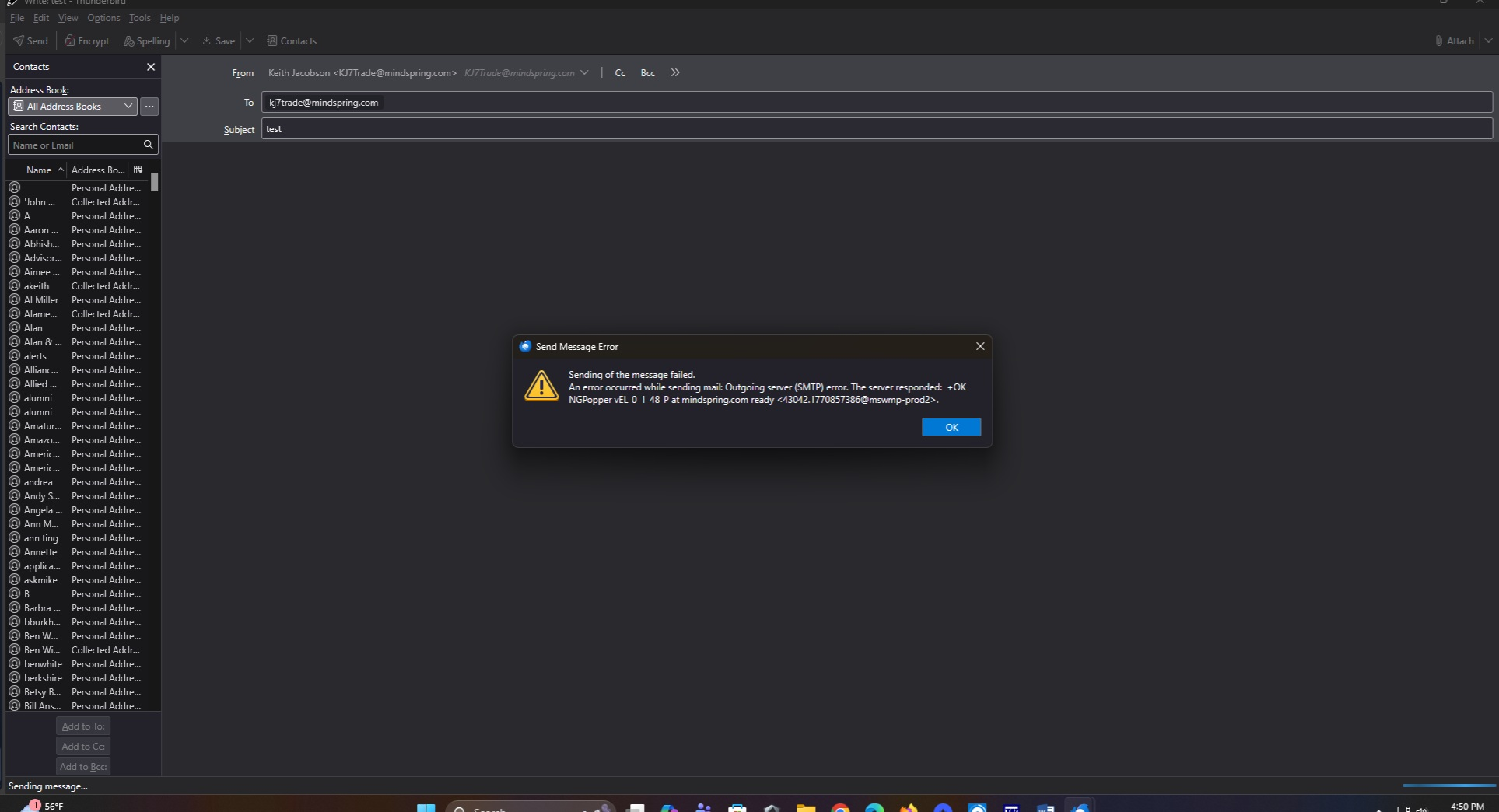1499x812 pixels.
Task: Open the All Address Books dropdown
Action: click(72, 106)
